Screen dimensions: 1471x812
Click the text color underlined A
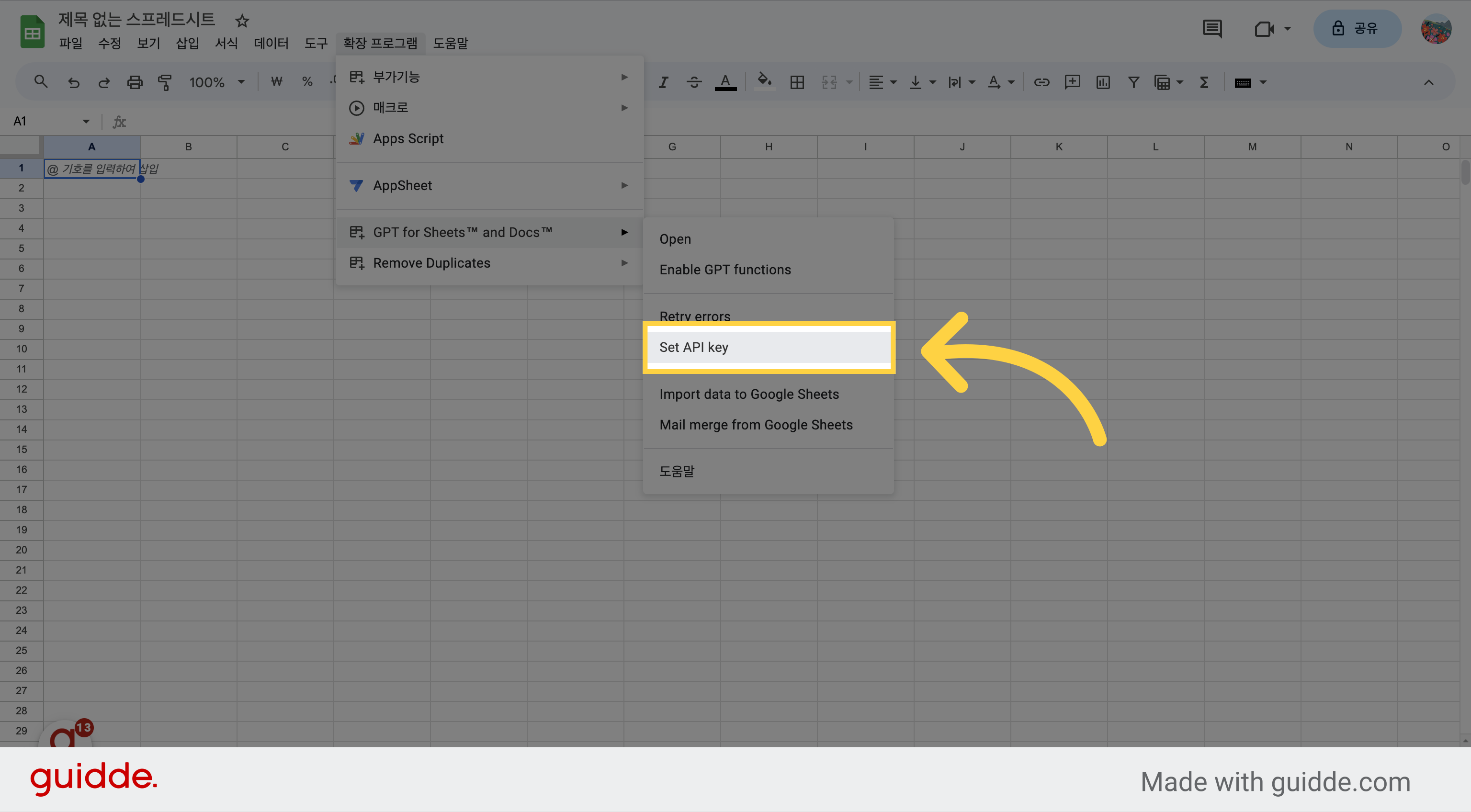(x=725, y=82)
